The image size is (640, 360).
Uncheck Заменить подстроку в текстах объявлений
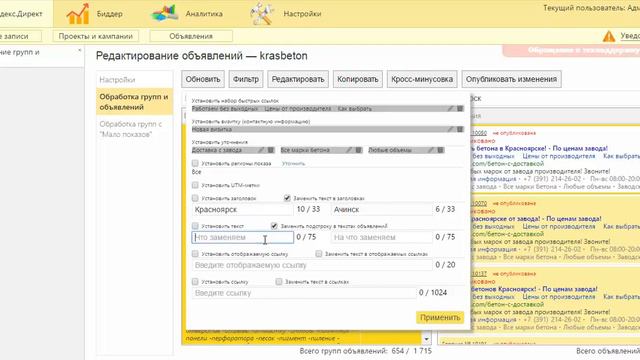click(x=274, y=226)
